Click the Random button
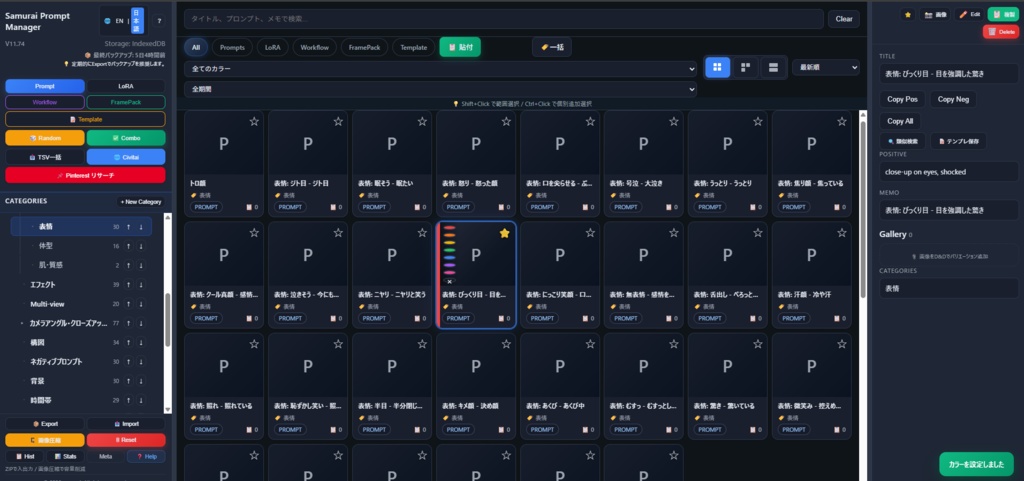Image resolution: width=1024 pixels, height=481 pixels. [x=45, y=138]
